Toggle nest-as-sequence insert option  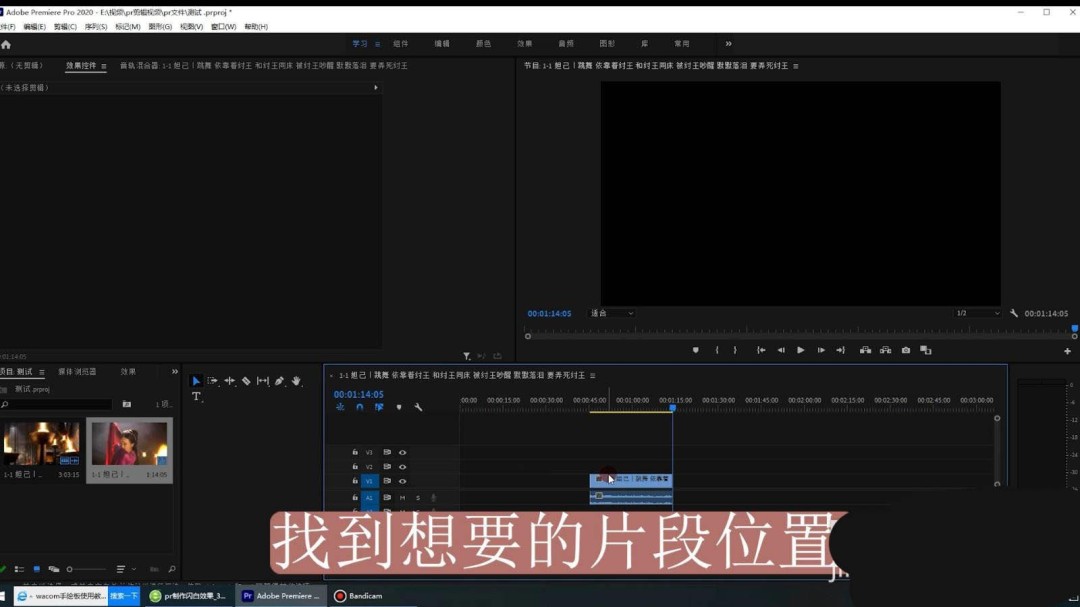(340, 407)
